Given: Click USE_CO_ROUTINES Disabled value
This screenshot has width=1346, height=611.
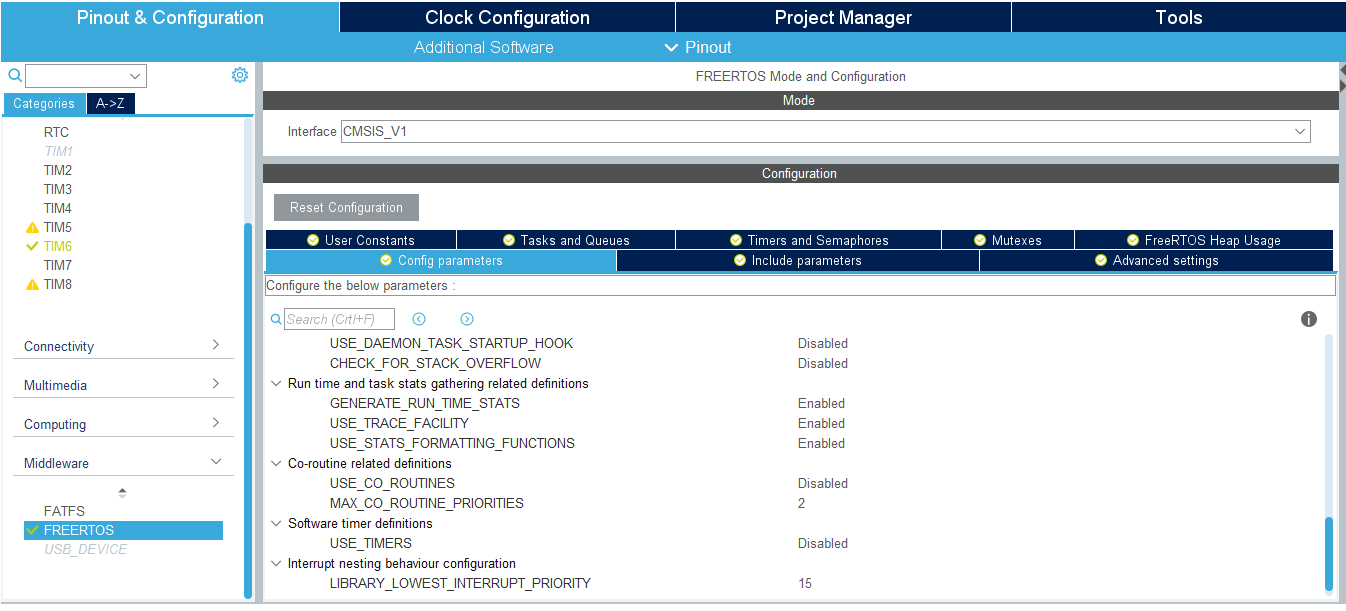Looking at the screenshot, I should pyautogui.click(x=822, y=483).
